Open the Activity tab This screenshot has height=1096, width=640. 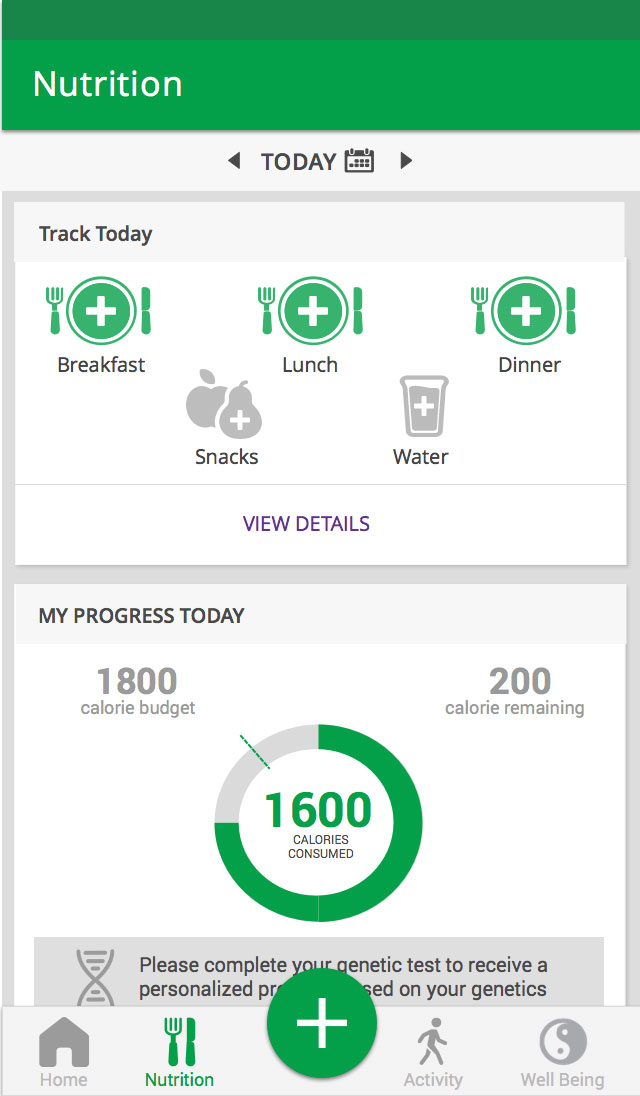433,1054
